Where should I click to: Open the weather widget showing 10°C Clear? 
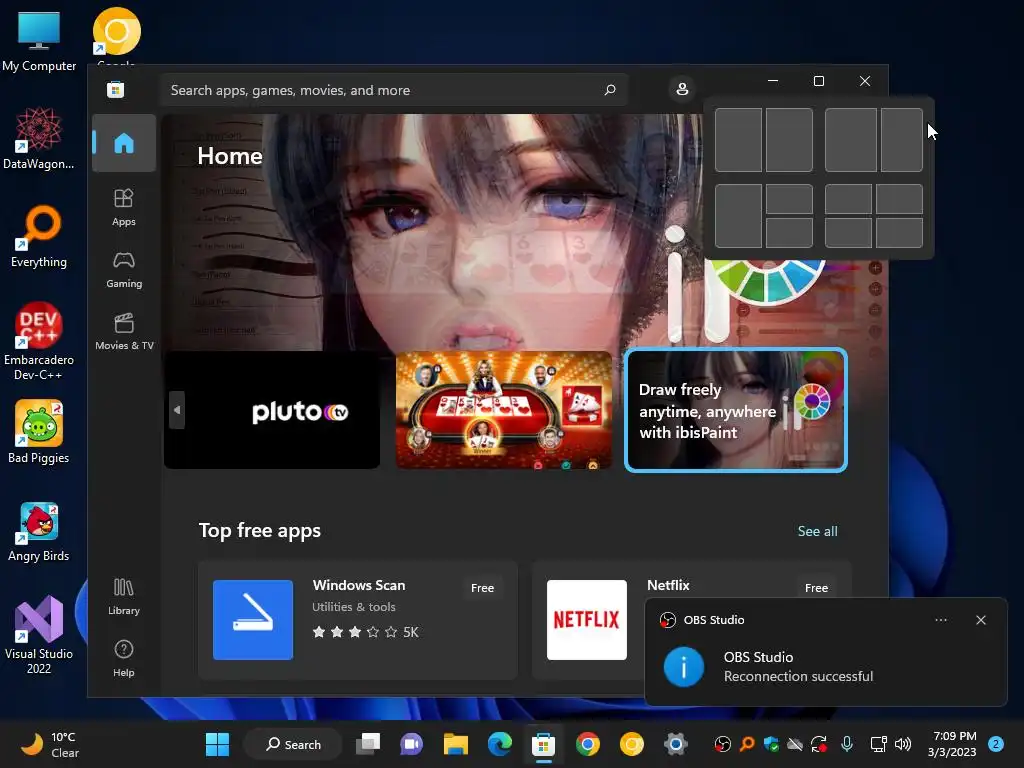pyautogui.click(x=50, y=744)
